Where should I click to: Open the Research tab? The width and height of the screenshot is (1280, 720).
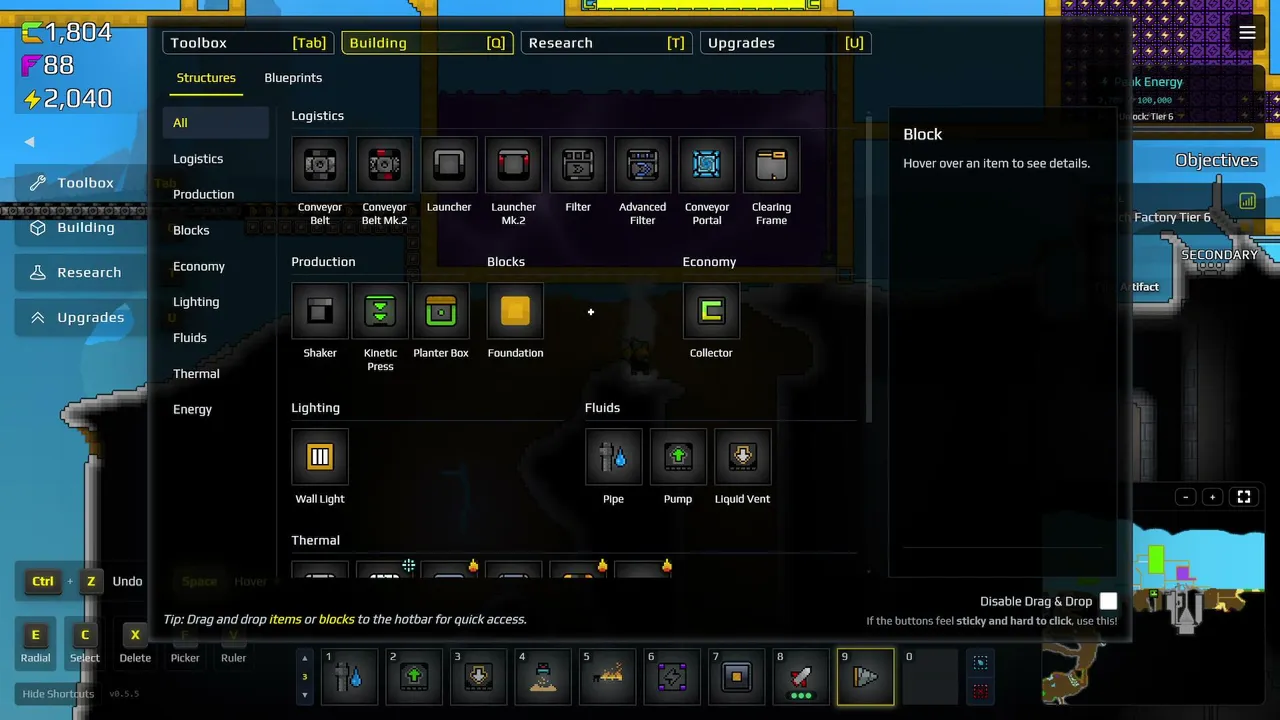tap(606, 43)
